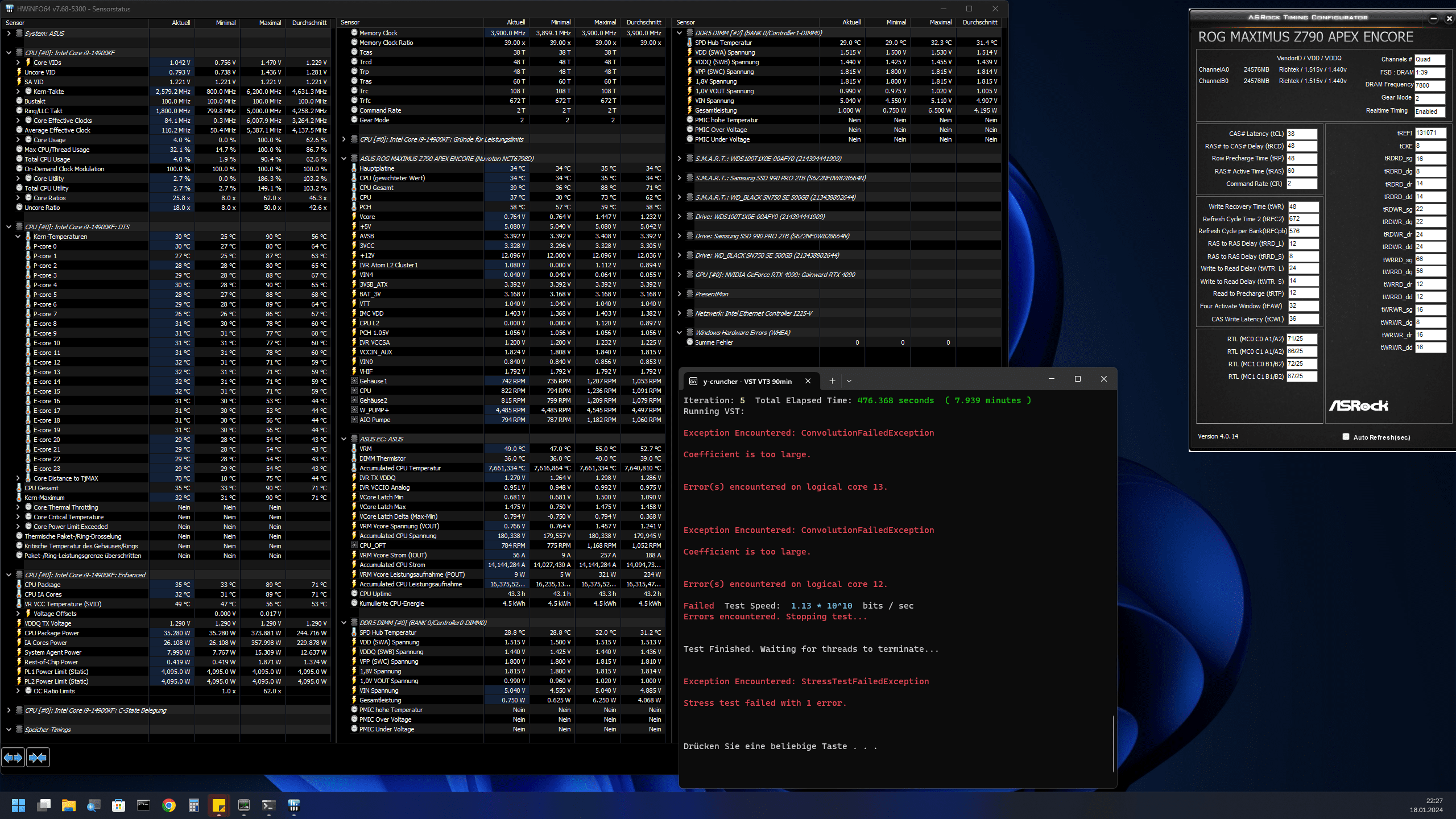
Task: Select the SPD Hub Temperatur row of DIMM #2
Action: coord(836,43)
